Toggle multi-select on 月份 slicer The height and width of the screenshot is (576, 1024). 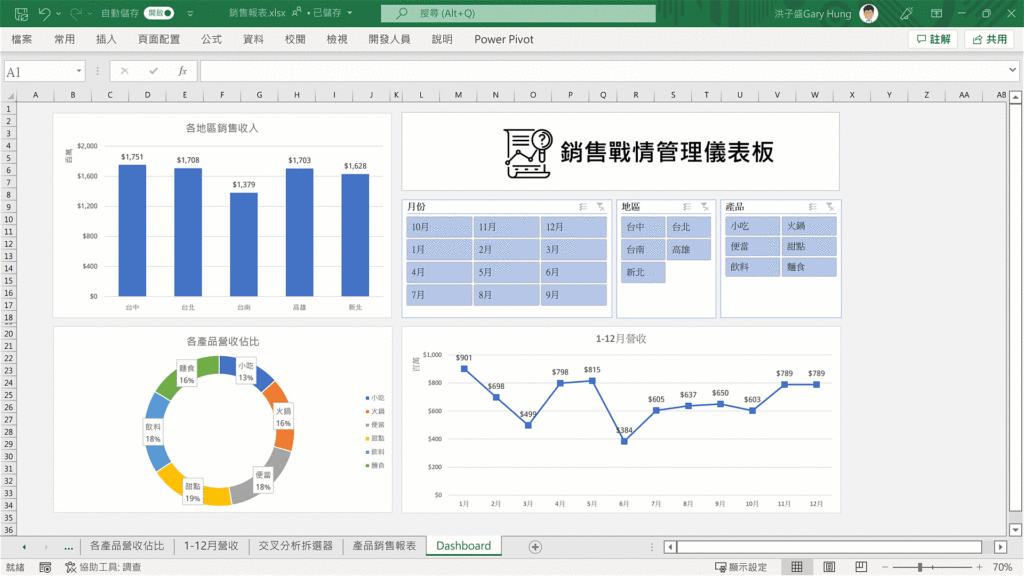(583, 207)
